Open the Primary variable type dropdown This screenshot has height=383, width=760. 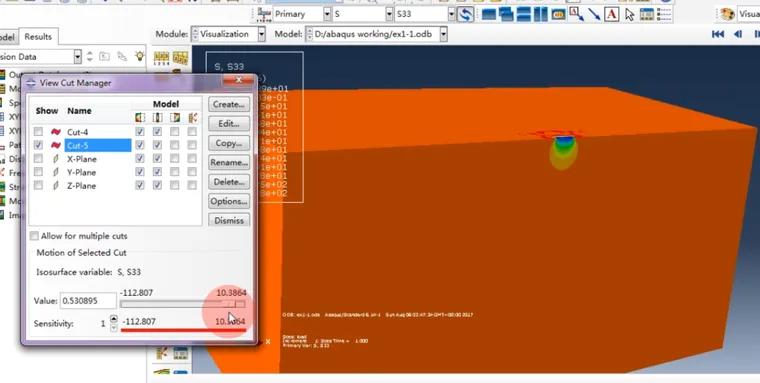[327, 15]
